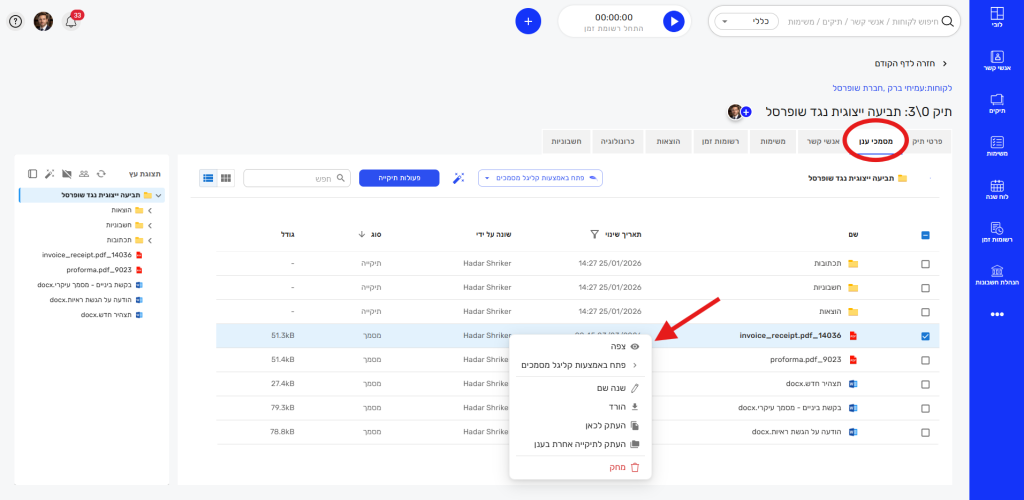Start the time recording play button

(x=673, y=22)
